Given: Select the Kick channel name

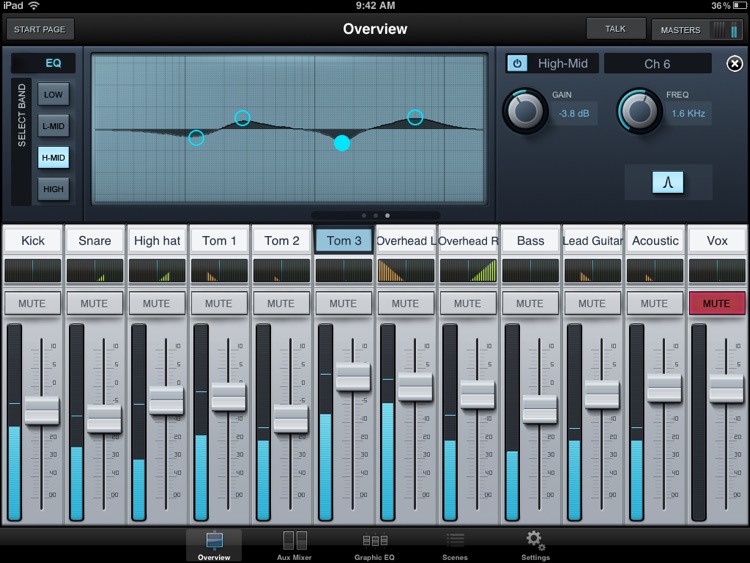Looking at the screenshot, I should (33, 240).
